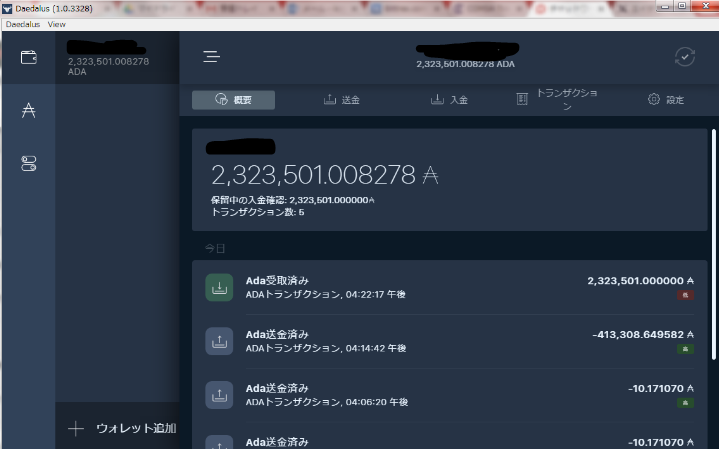Click the ADAトランザクション, 04:14:42 午後 text
The image size is (719, 449).
point(326,348)
